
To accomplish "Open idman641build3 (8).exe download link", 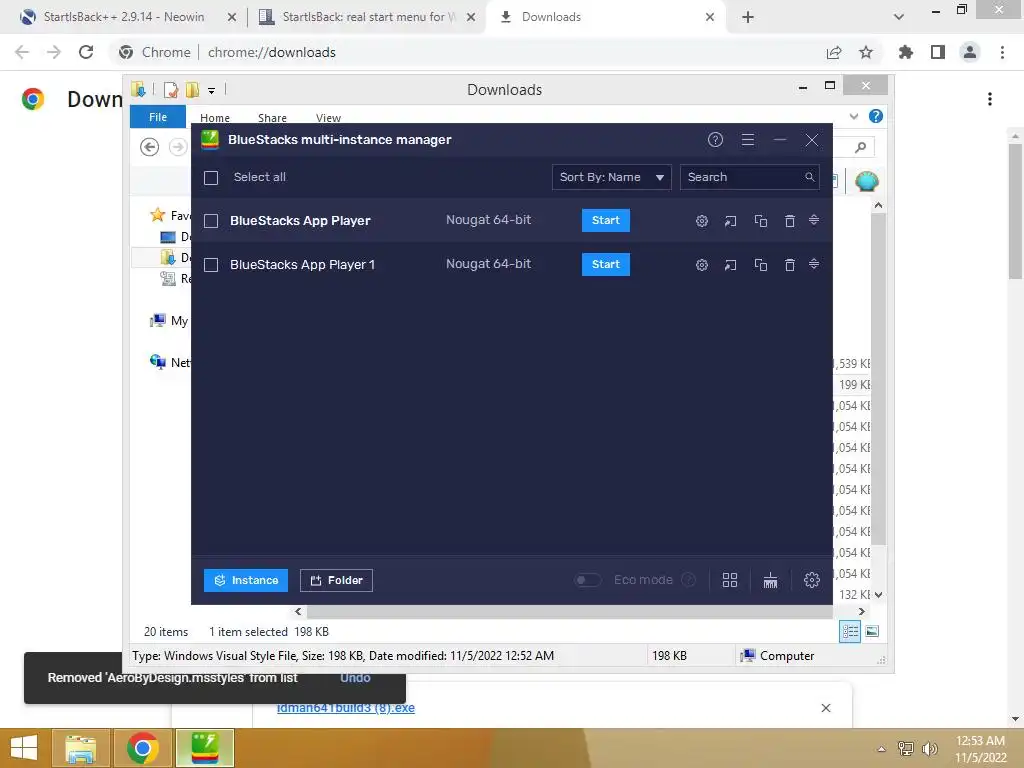I will click(x=345, y=708).
